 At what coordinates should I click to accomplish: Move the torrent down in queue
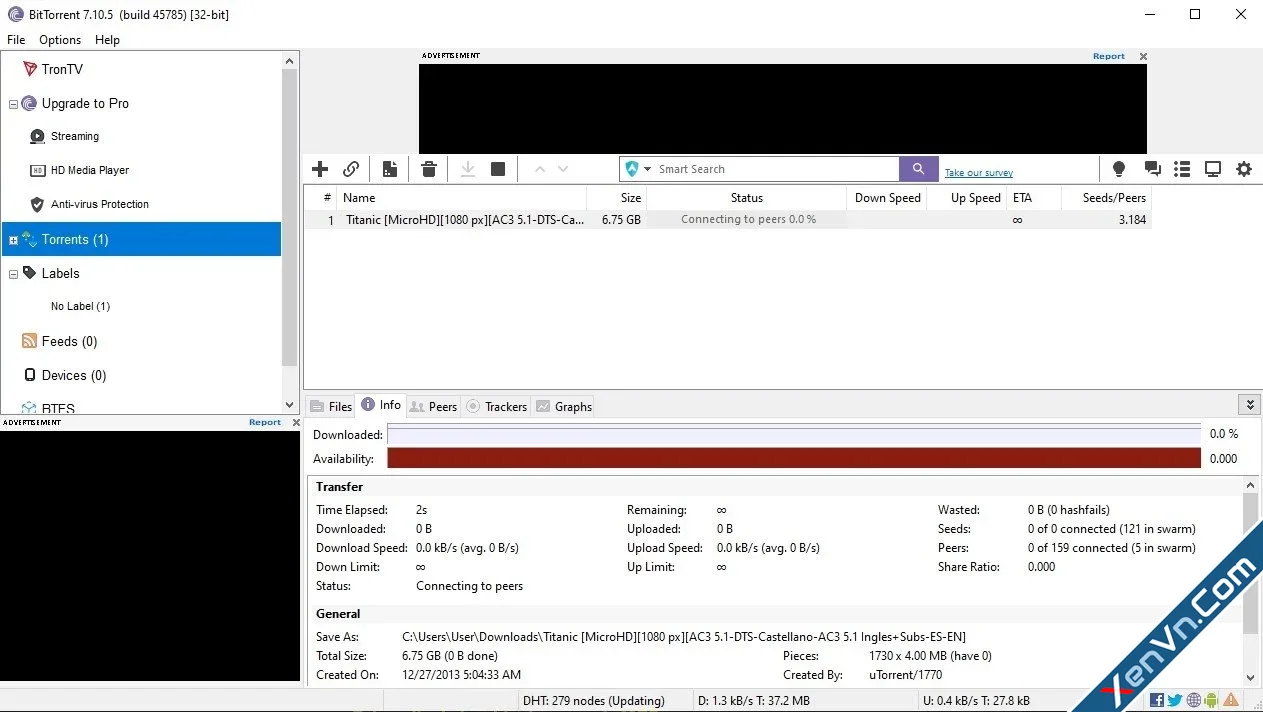[x=563, y=169]
